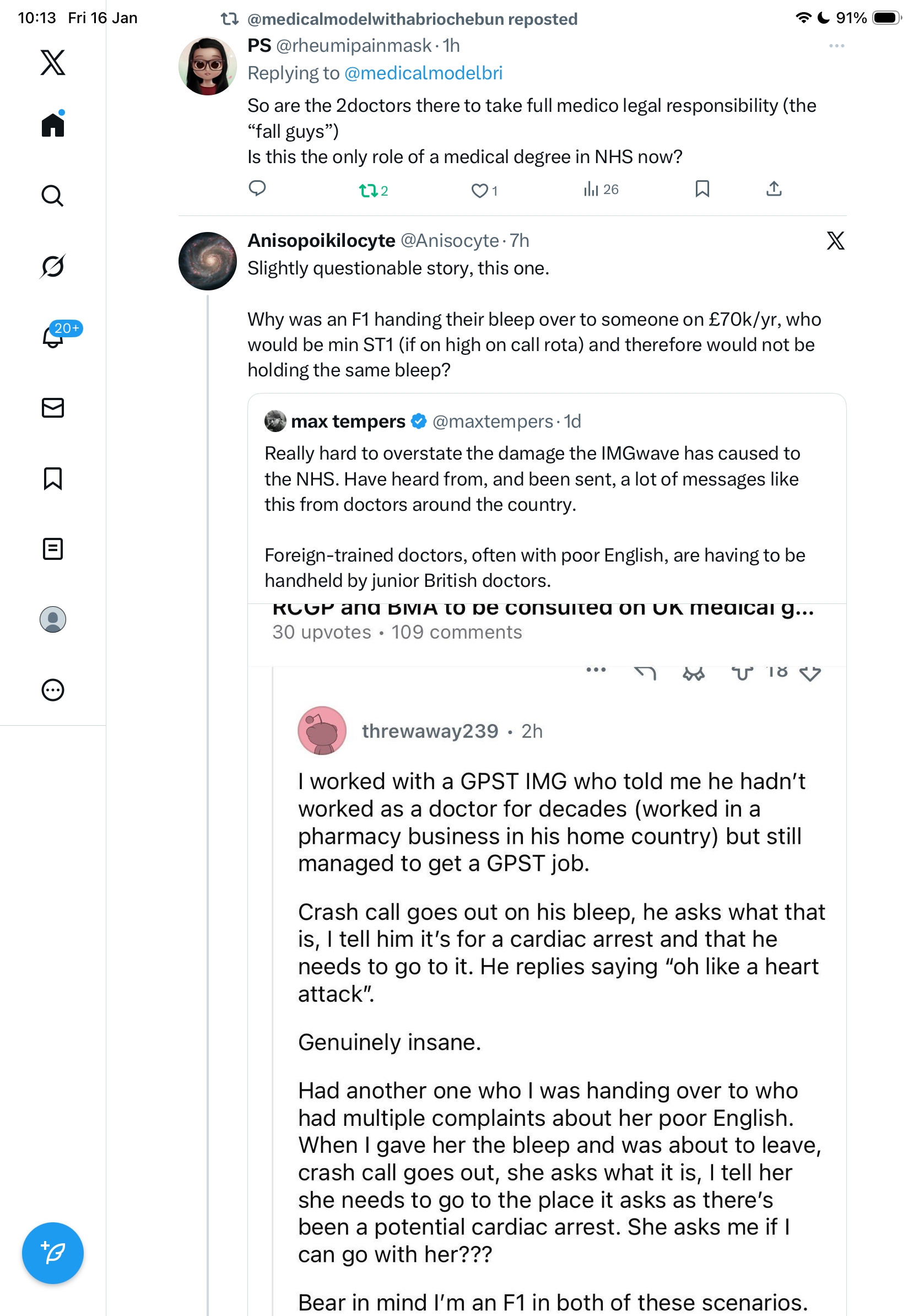The image size is (919, 1316).
Task: Compose a new post
Action: [x=53, y=1253]
